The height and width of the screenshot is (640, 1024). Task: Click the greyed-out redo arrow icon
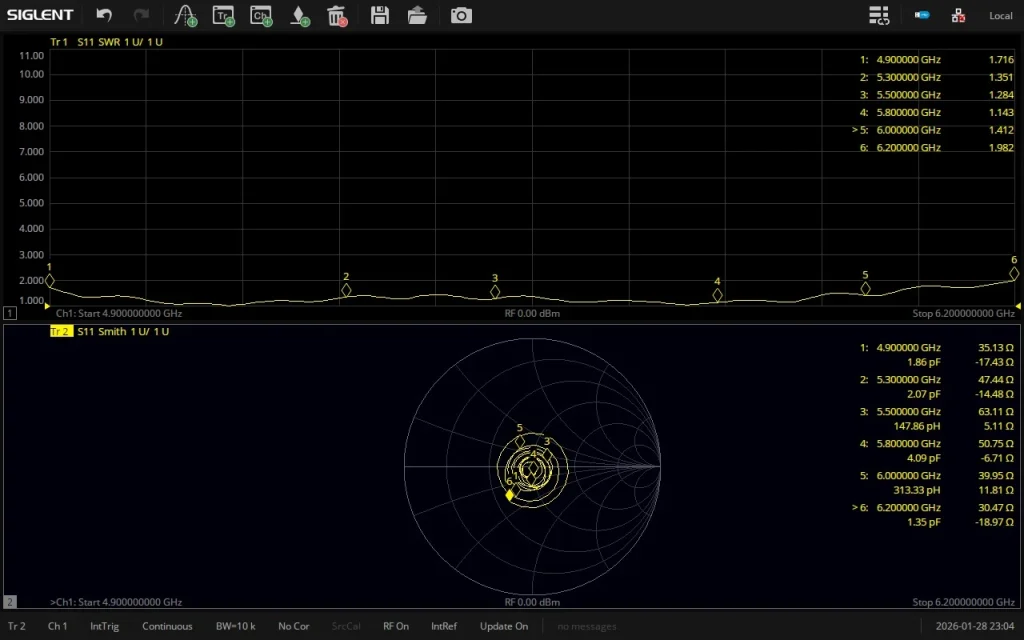(x=141, y=15)
